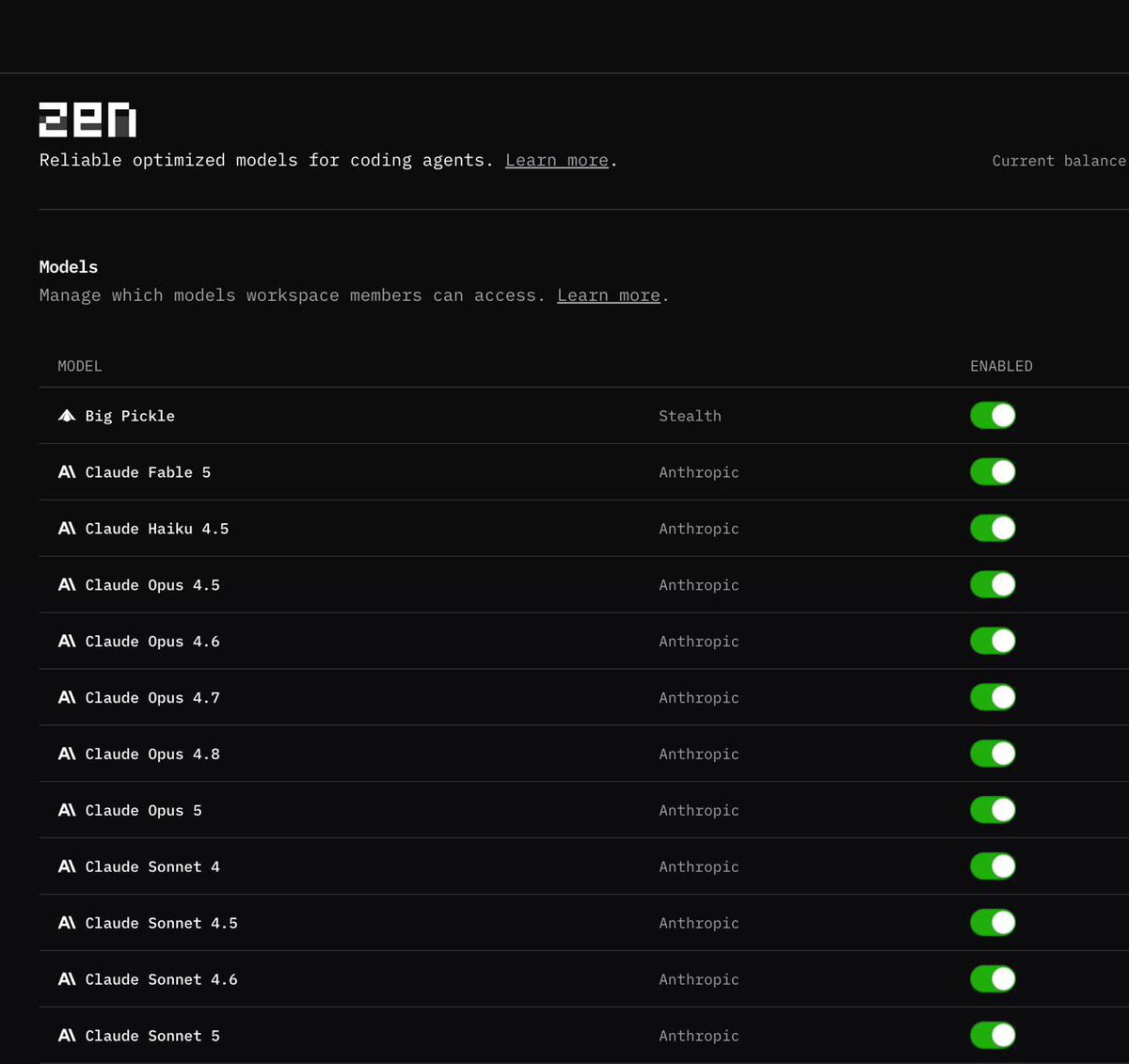Open Learn more link under Zen tagline

point(557,161)
